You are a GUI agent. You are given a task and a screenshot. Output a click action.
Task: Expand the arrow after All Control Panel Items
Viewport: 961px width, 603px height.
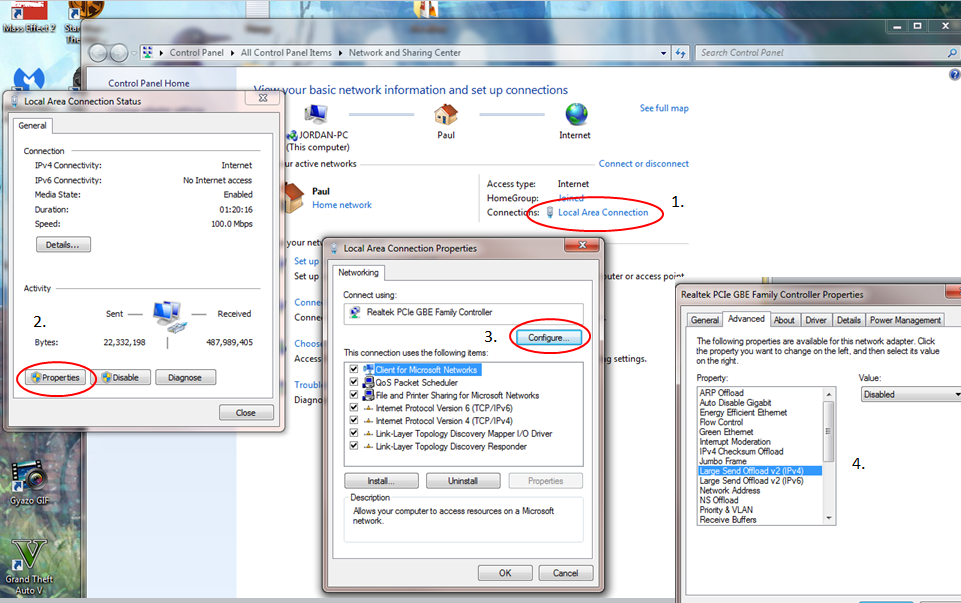coord(340,53)
